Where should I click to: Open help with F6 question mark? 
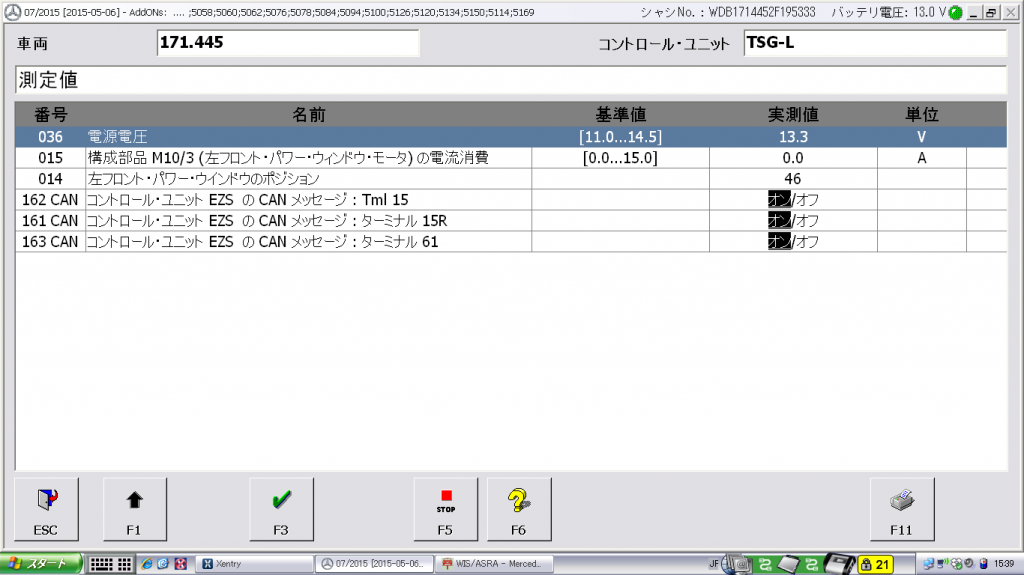click(518, 508)
